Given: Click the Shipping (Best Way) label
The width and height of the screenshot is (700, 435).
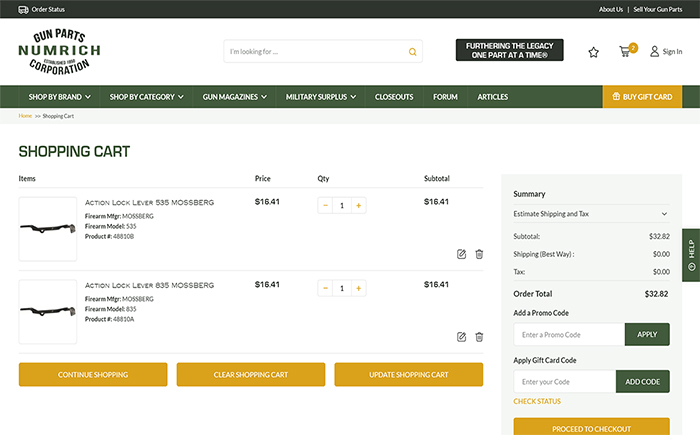Looking at the screenshot, I should point(544,254).
